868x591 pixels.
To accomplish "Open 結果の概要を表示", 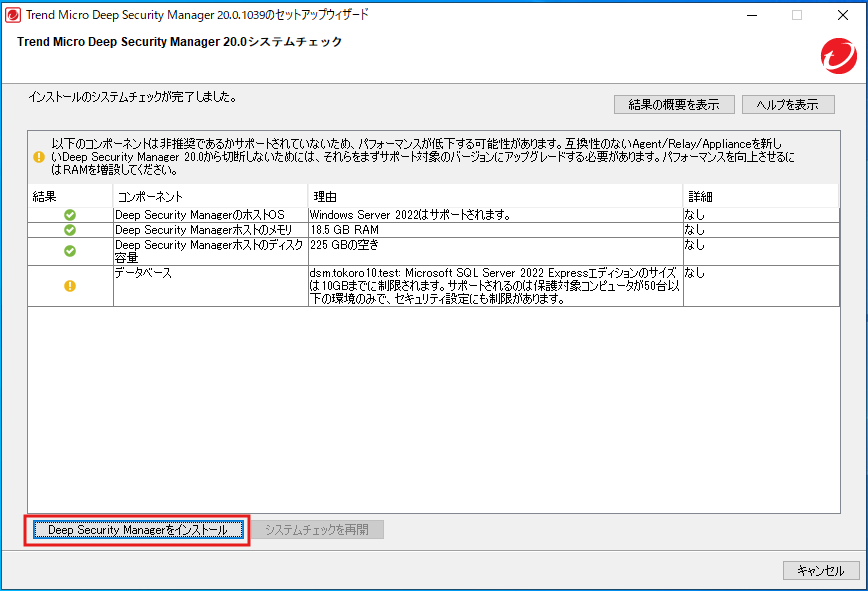I will click(674, 105).
